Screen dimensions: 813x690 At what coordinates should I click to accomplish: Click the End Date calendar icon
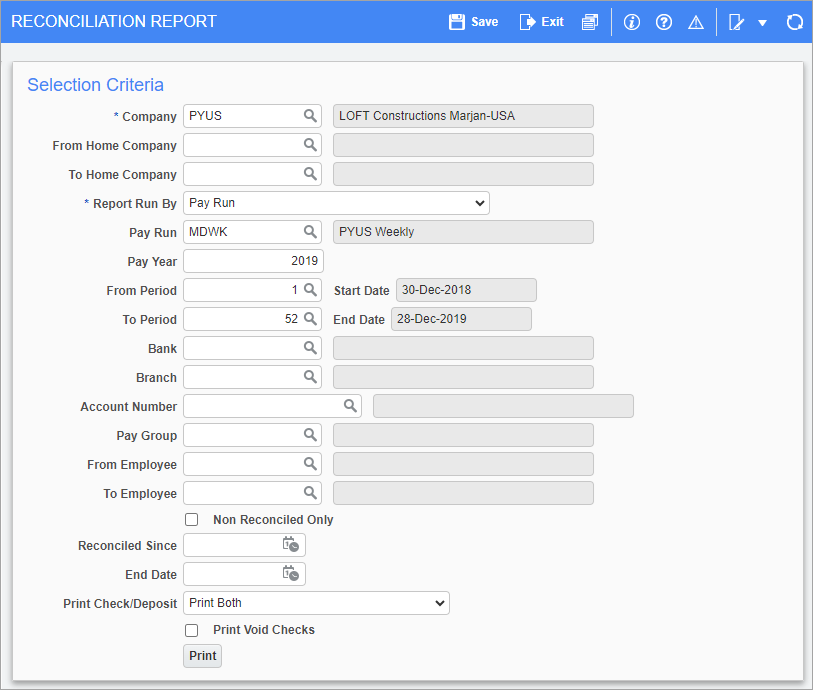click(x=290, y=574)
